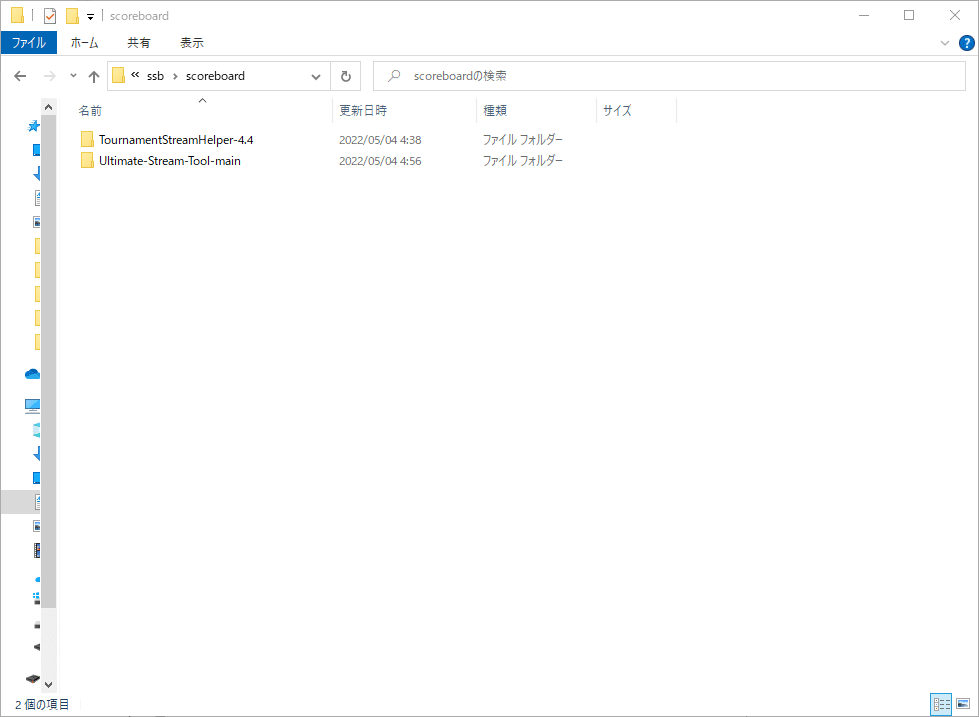Open address bar history dropdown
This screenshot has height=717, width=979.
coord(316,77)
